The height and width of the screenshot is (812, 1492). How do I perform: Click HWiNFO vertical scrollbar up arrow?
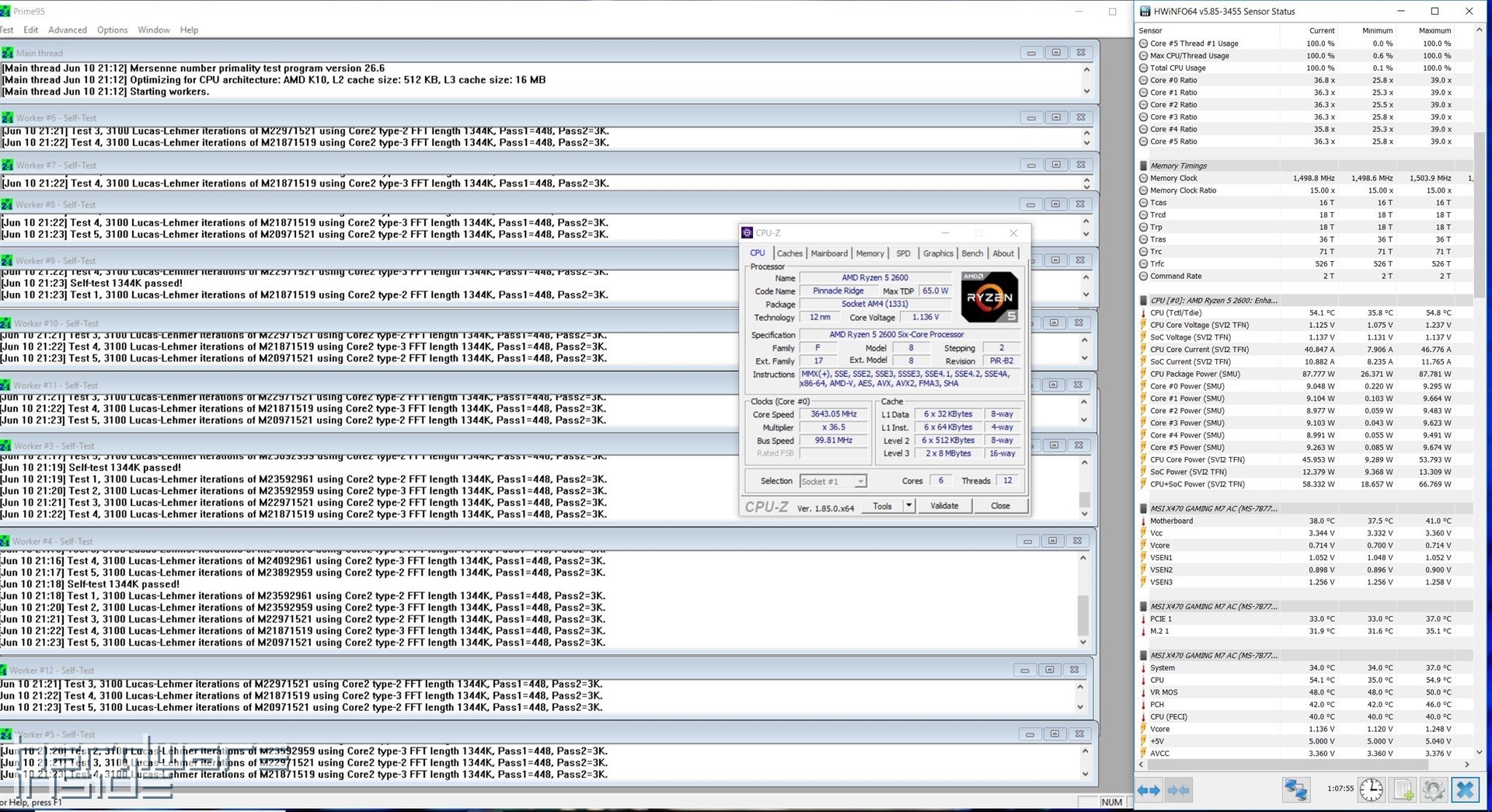(1480, 30)
